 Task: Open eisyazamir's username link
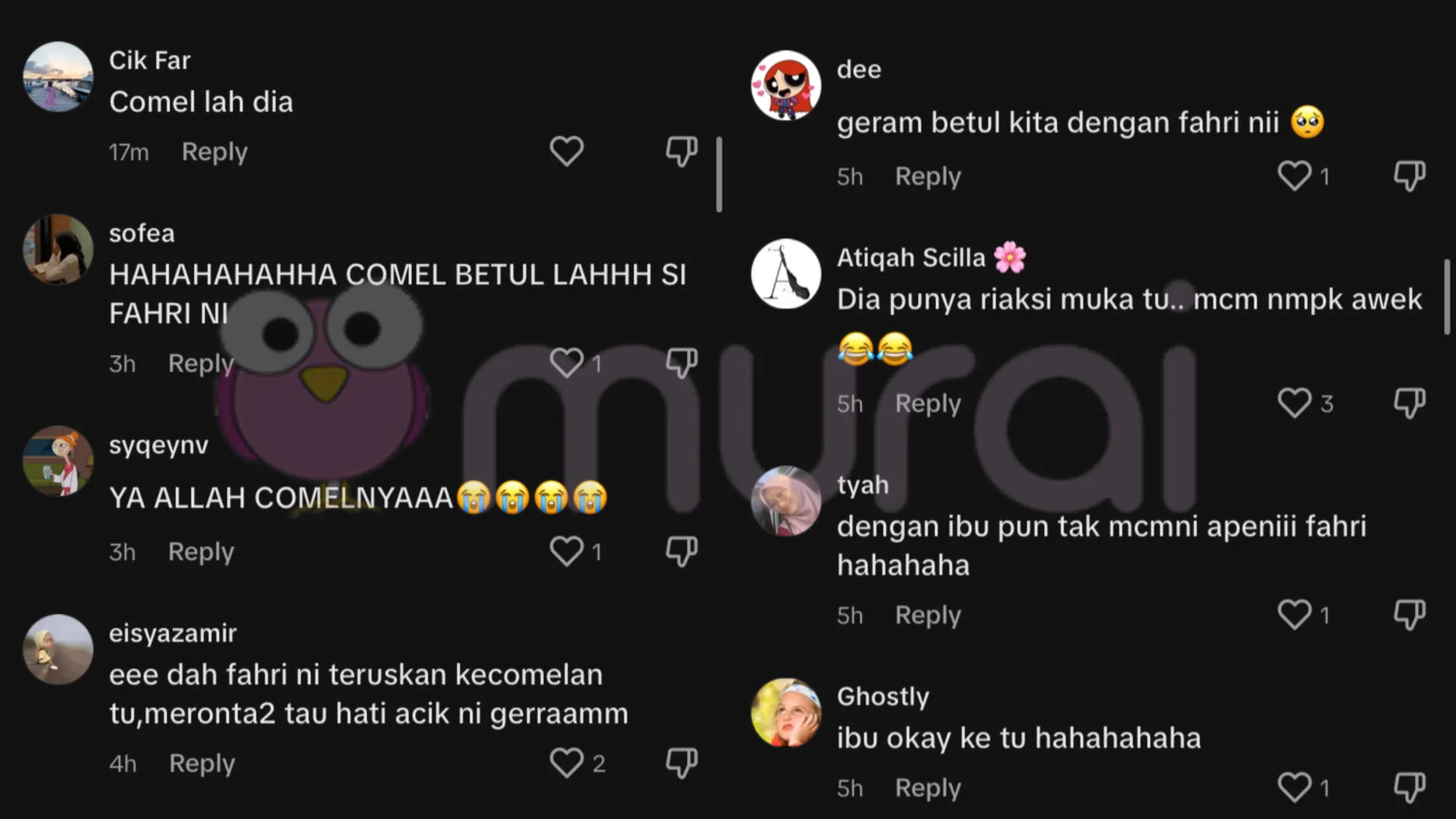(x=173, y=632)
